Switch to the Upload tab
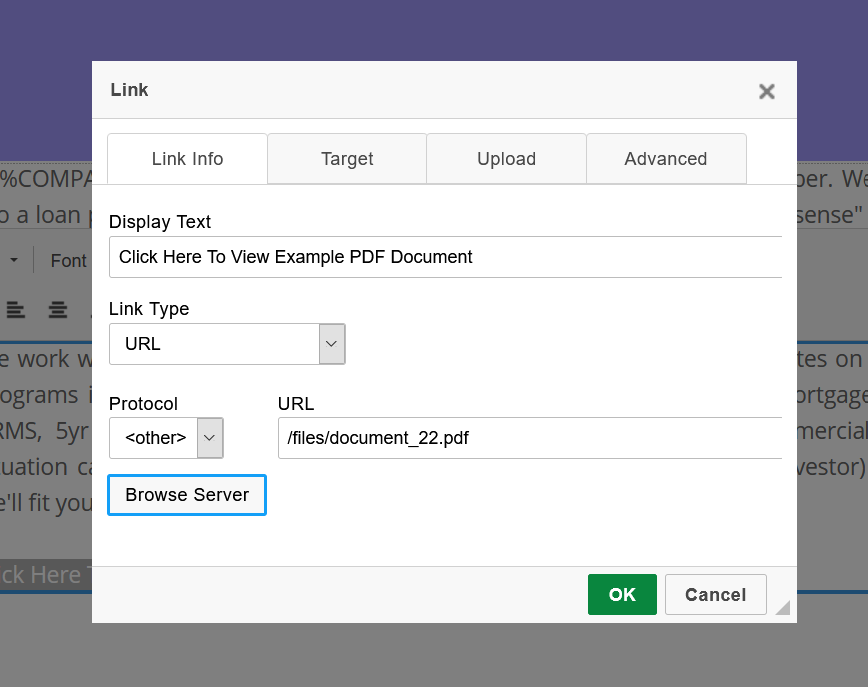This screenshot has height=687, width=868. 506,159
